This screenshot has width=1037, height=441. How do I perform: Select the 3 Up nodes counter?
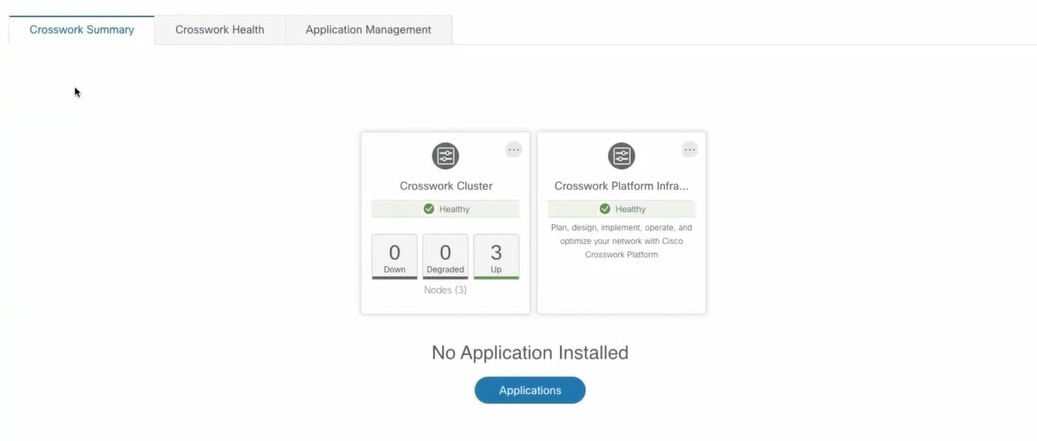tap(496, 257)
